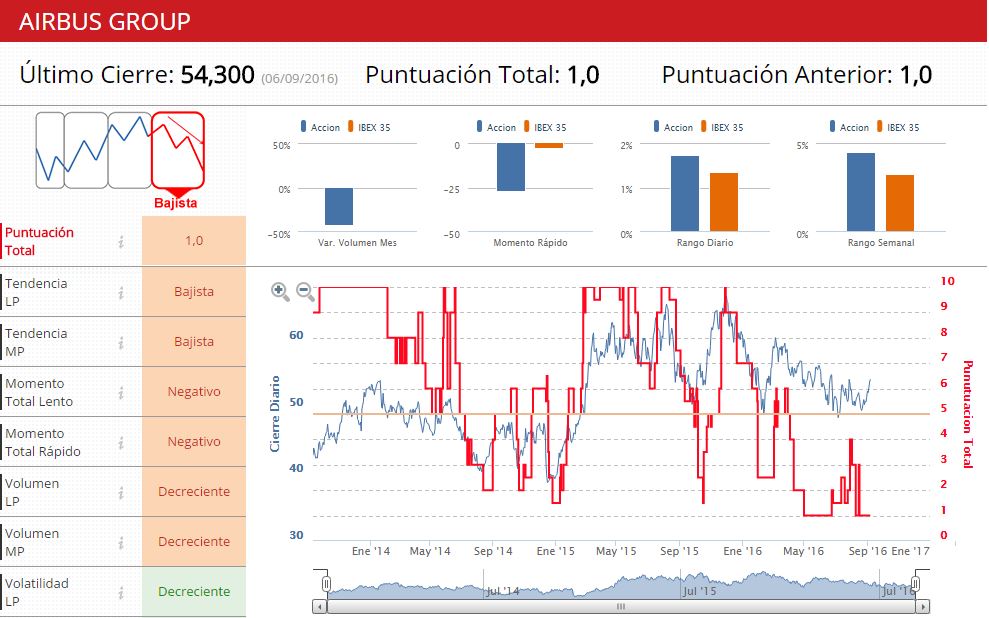Image resolution: width=989 pixels, height=618 pixels.
Task: Toggle IBEX 35 legend in Momento Rápido chart
Action: tap(546, 127)
